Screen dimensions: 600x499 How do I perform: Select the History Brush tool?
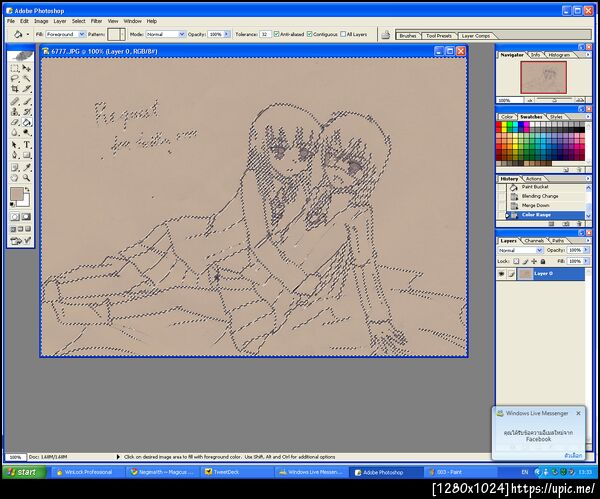tap(26, 112)
